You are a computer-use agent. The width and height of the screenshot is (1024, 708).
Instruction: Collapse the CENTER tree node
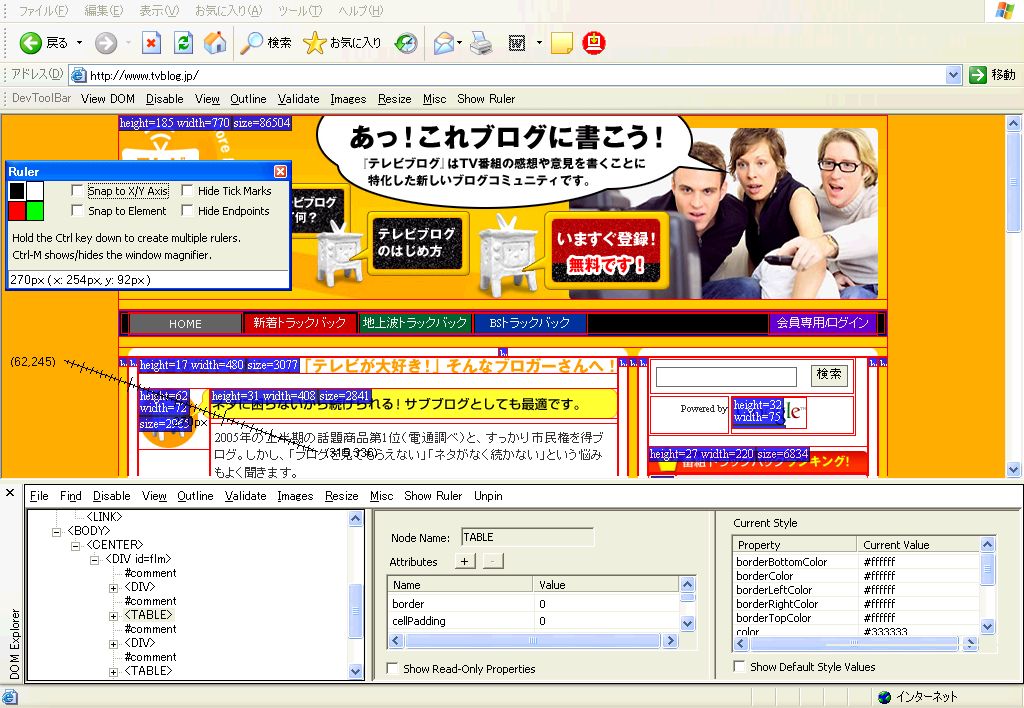(75, 545)
